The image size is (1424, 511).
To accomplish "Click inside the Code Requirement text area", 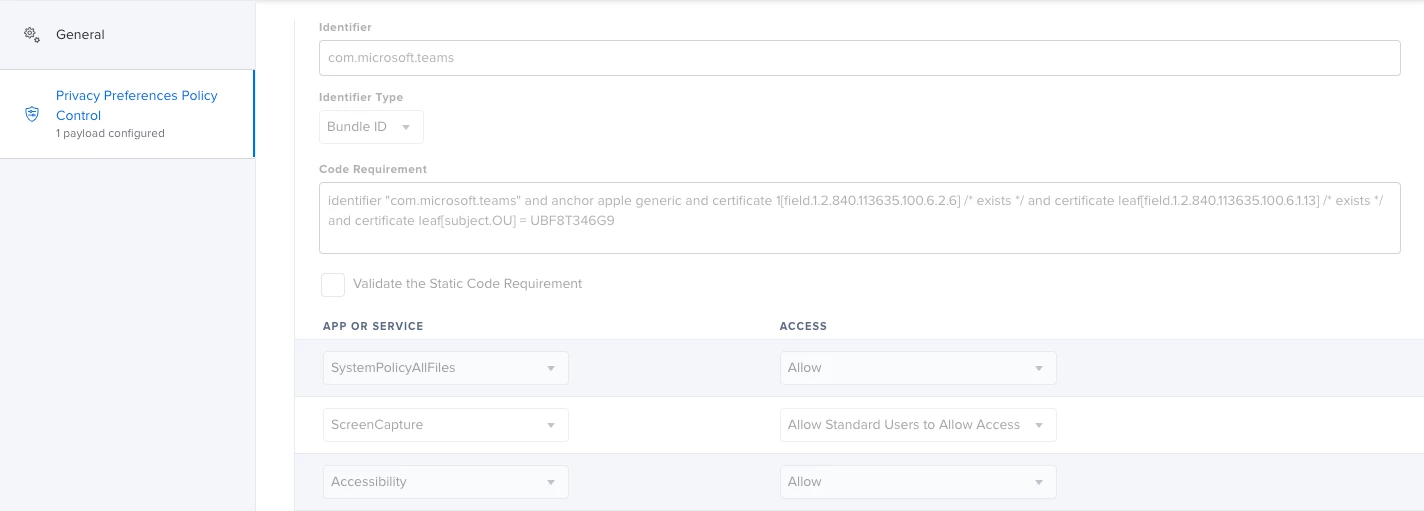I will tap(859, 218).
